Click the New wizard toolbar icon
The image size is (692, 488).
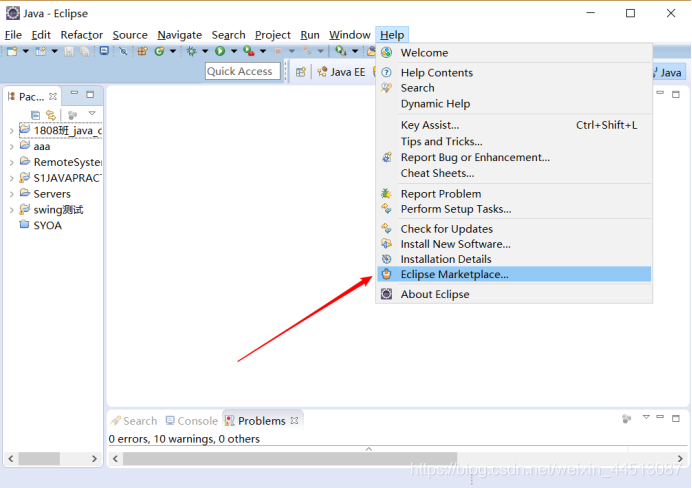[12, 52]
